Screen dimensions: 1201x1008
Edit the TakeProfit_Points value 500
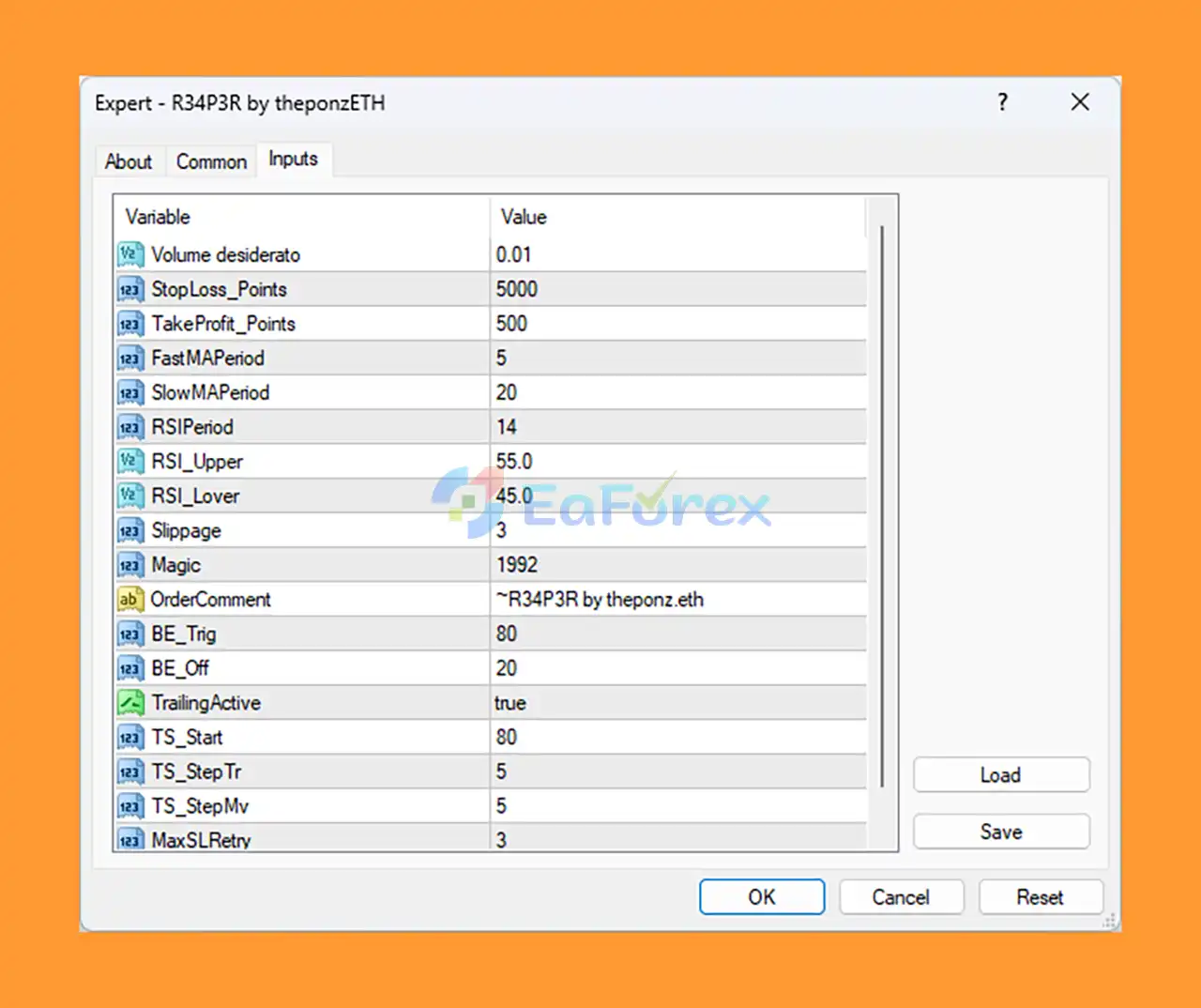(512, 324)
